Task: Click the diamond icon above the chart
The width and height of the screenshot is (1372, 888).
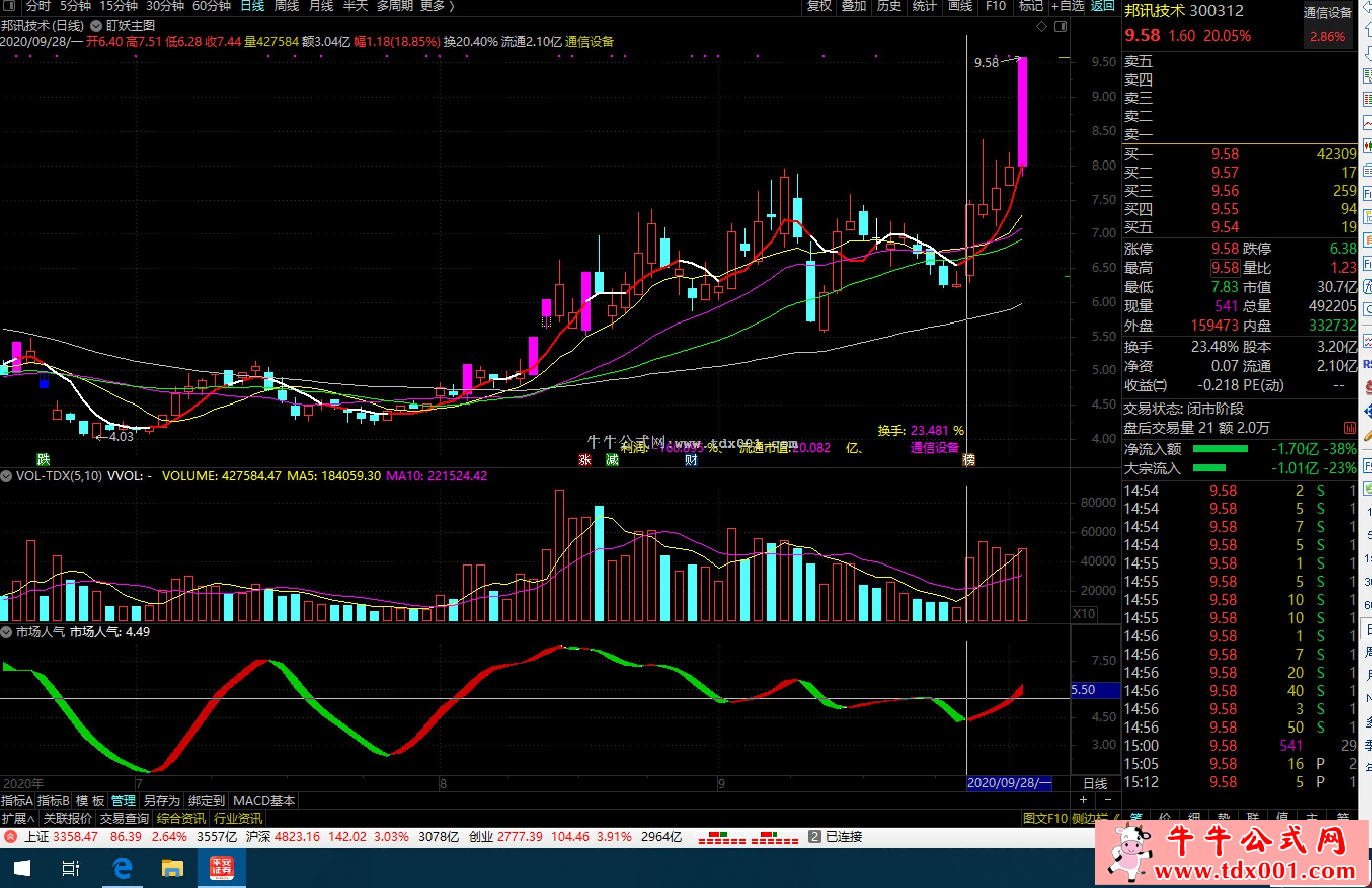Action: 1041,26
